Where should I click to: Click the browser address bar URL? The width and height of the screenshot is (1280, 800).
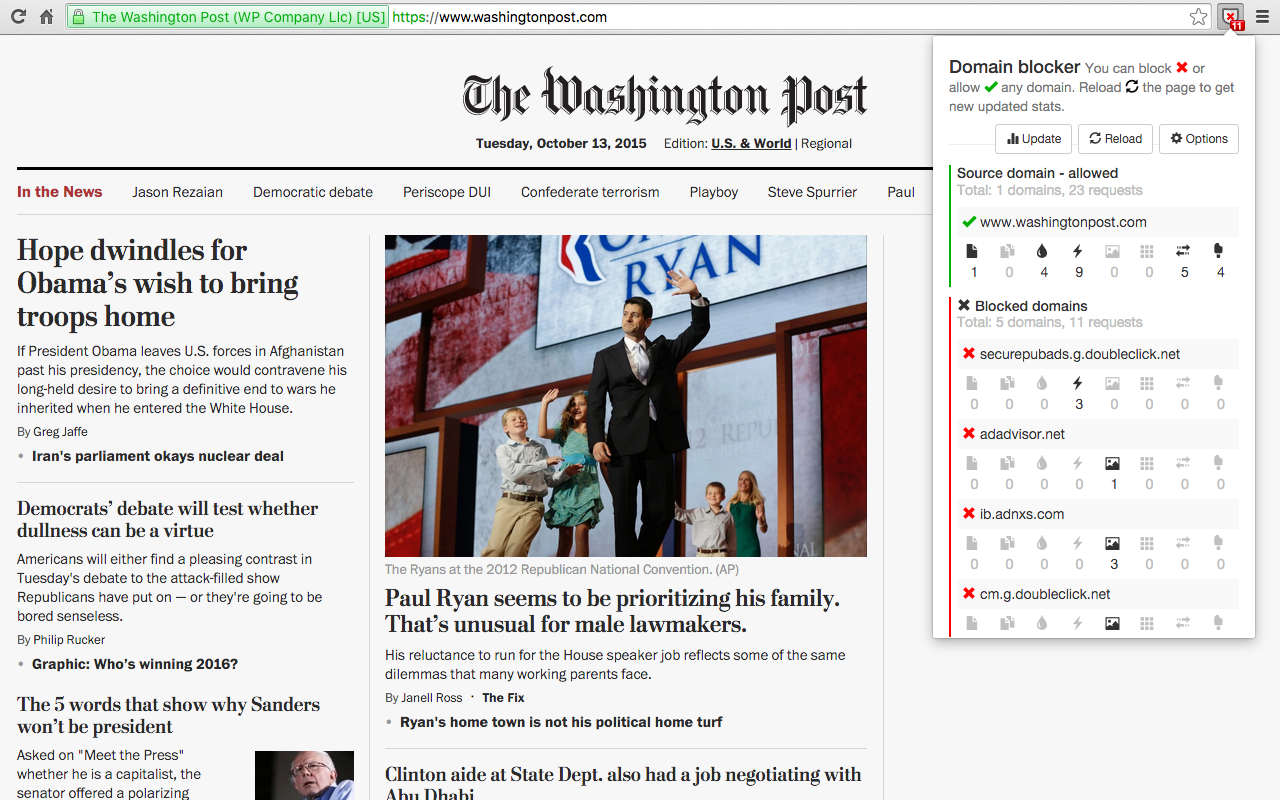[x=500, y=17]
